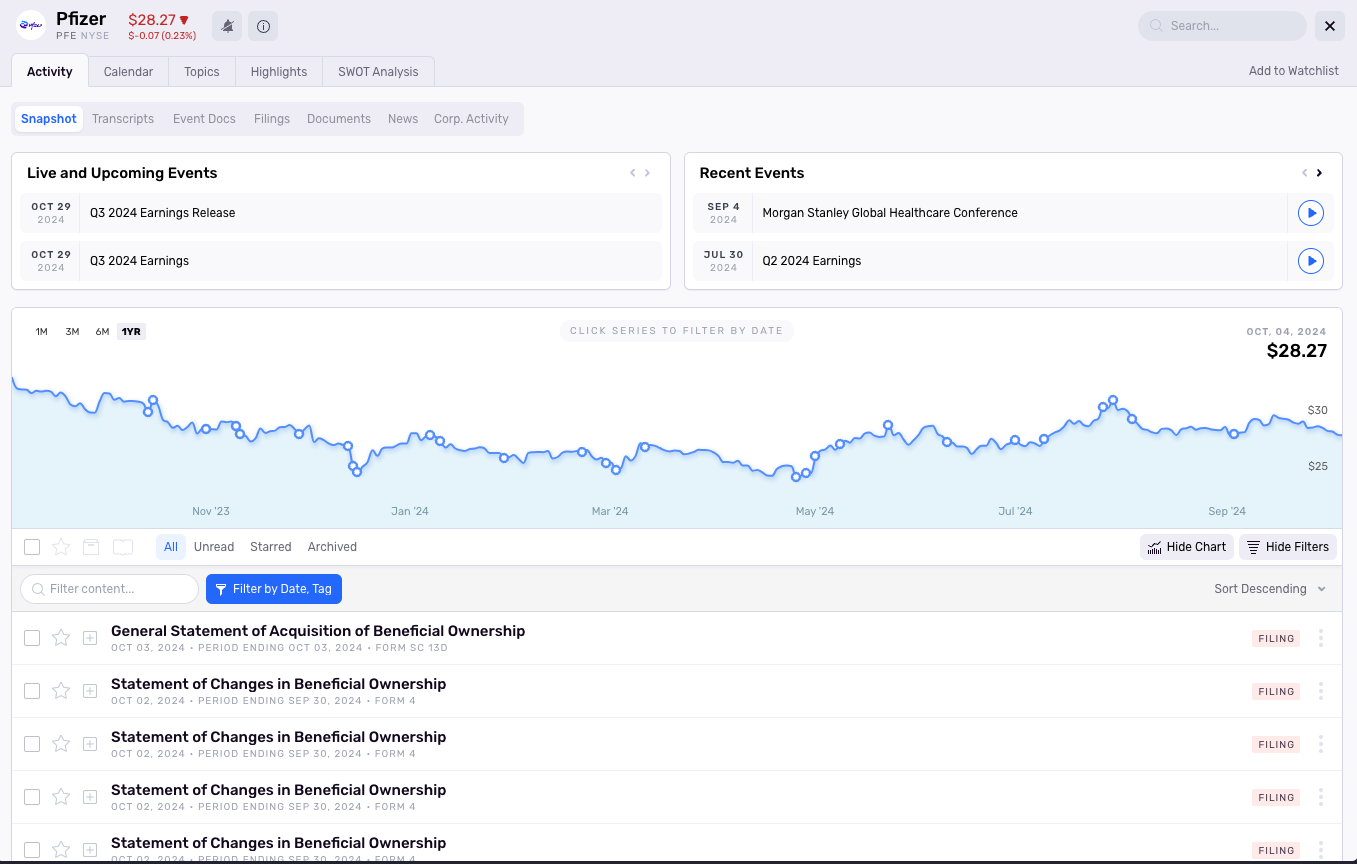Tick the select-all checkbox above the list

pyautogui.click(x=32, y=547)
